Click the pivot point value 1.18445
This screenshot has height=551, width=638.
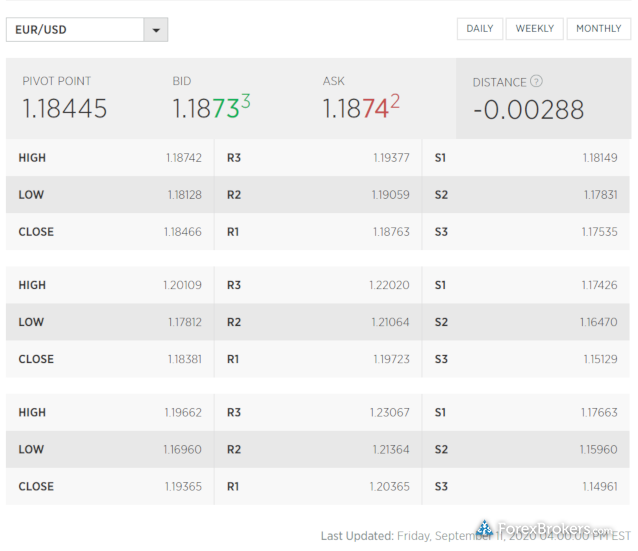tap(64, 110)
